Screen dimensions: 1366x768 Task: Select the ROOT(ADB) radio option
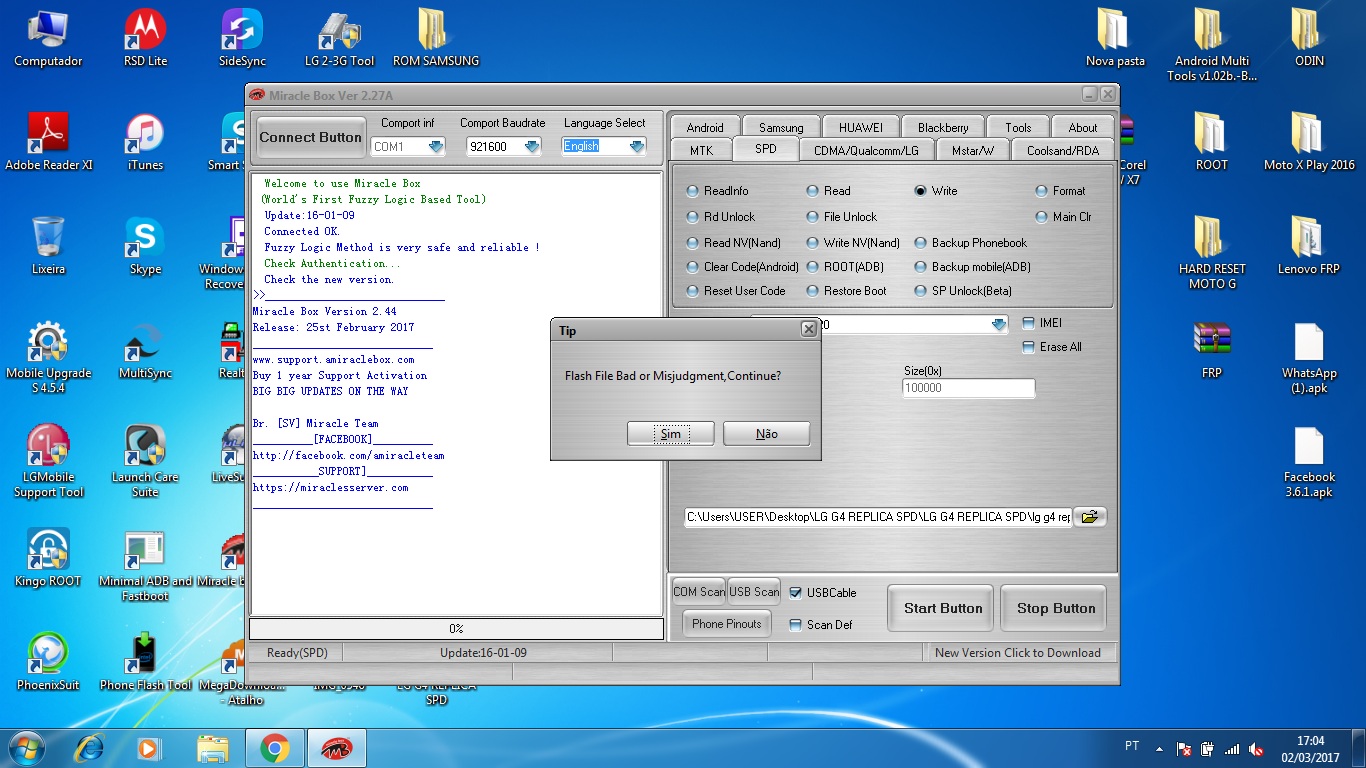coord(813,267)
